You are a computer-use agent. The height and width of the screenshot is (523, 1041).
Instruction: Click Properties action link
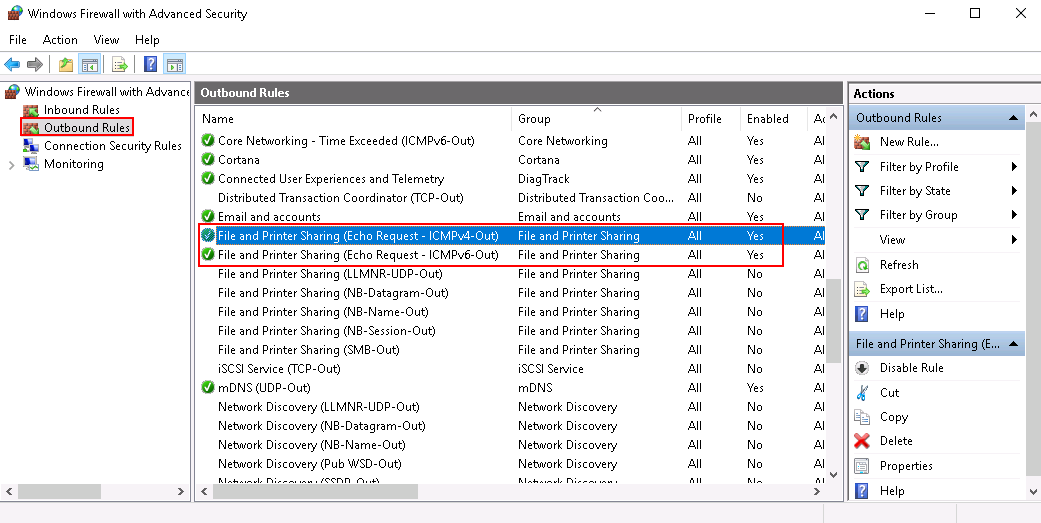pos(906,466)
